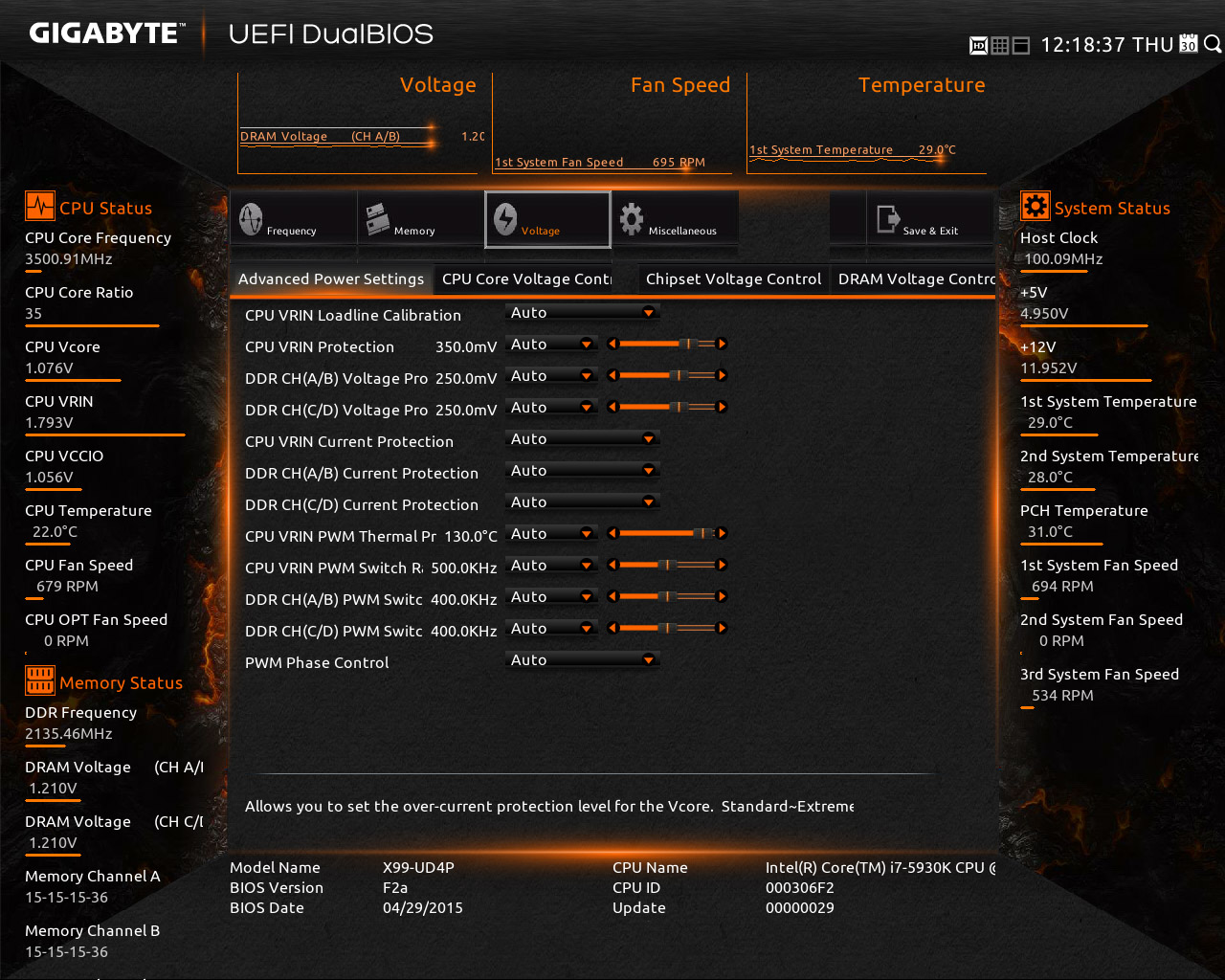Decrease CPU VRIN PWM Thermal Protection arrow
The image size is (1225, 980).
[x=612, y=533]
